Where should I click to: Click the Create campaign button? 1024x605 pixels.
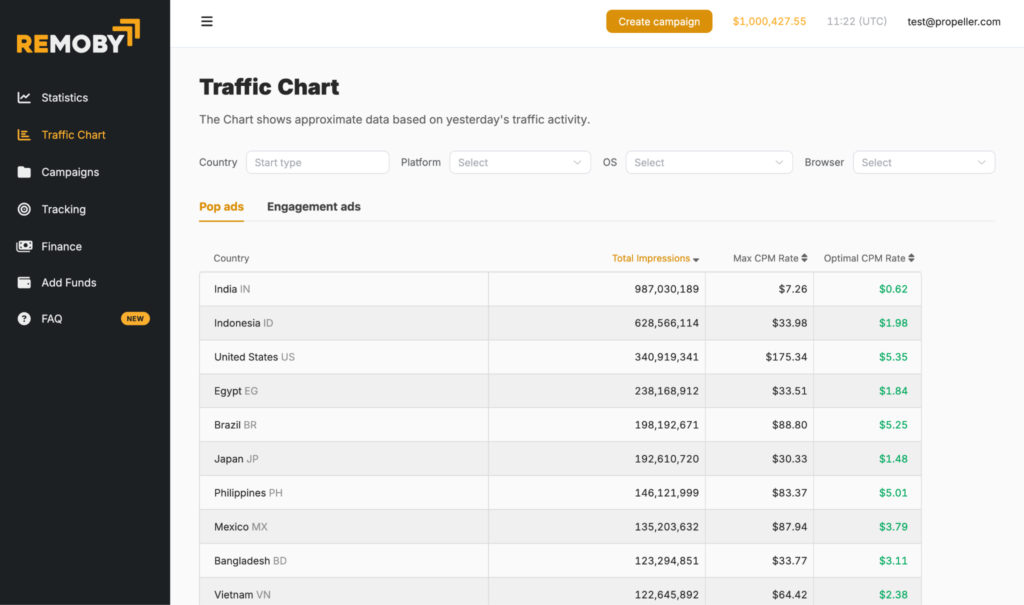pos(659,22)
